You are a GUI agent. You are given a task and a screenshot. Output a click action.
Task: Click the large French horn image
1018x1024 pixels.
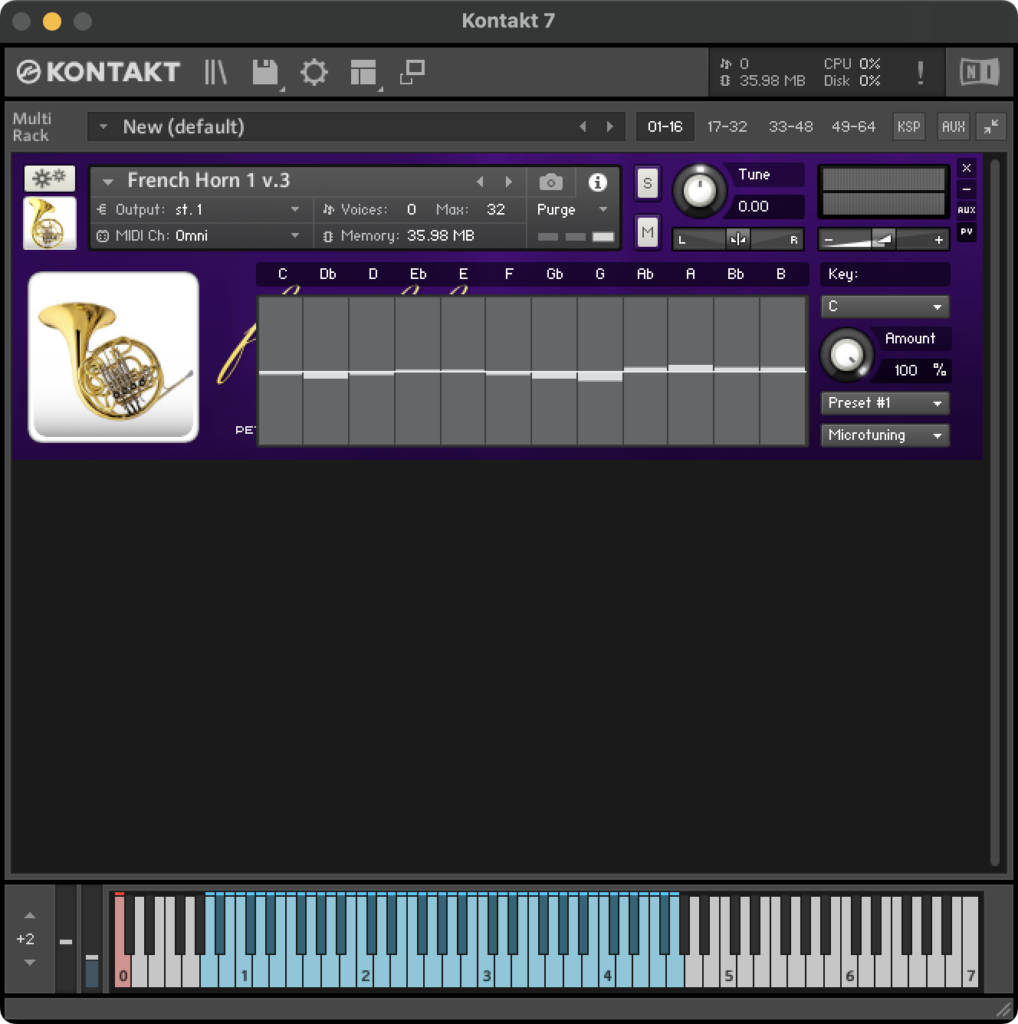[114, 357]
